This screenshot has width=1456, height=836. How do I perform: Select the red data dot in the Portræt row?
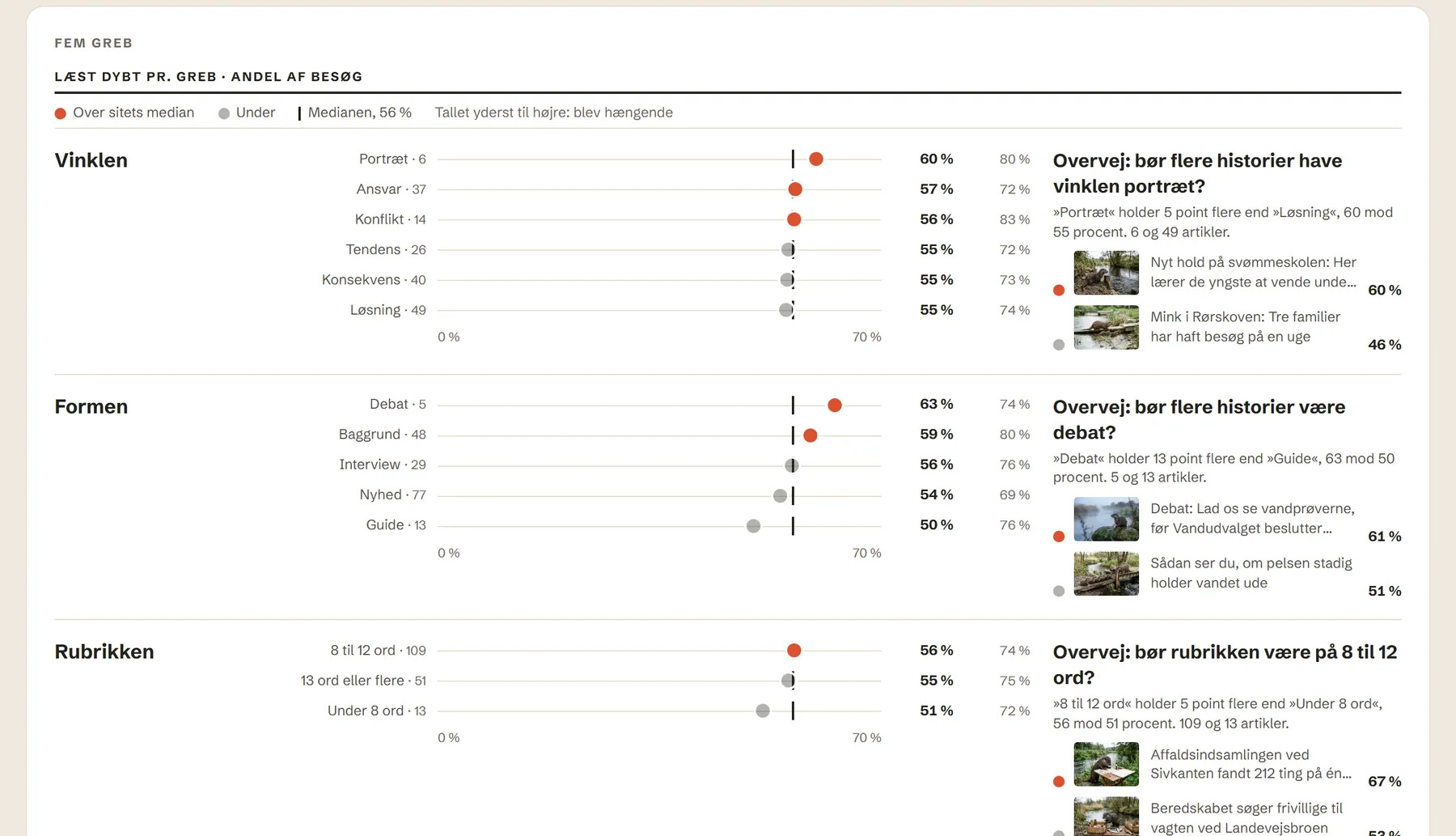pyautogui.click(x=816, y=159)
